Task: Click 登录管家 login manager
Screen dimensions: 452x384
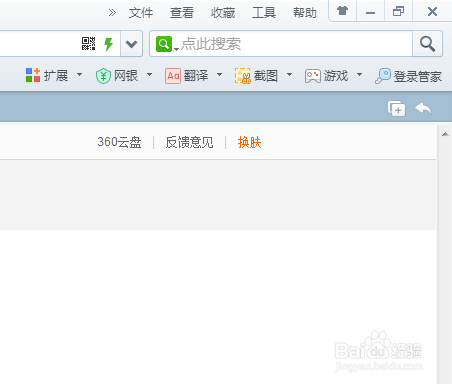Action: (x=409, y=76)
